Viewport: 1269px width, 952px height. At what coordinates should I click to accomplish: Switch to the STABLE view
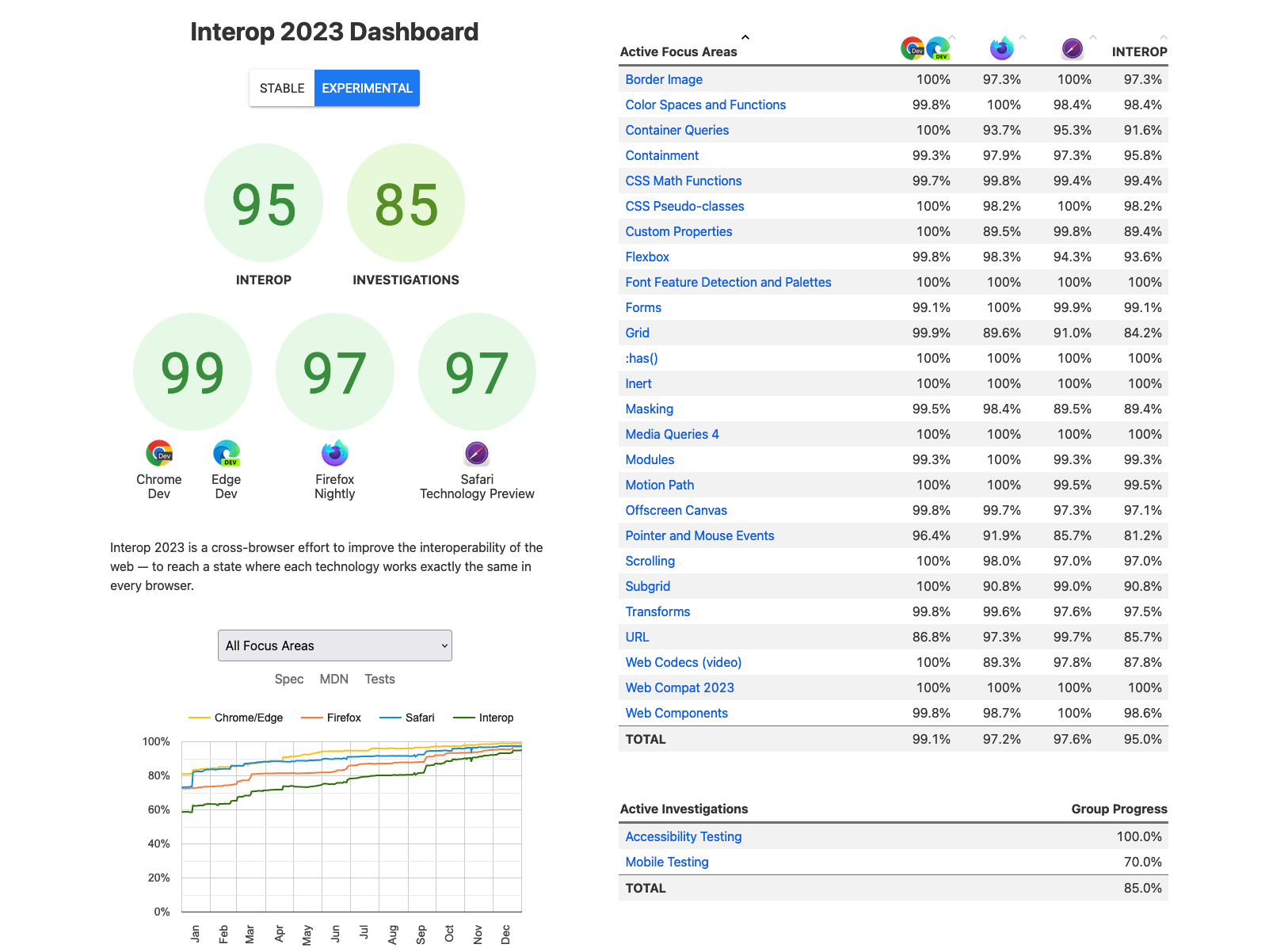[x=281, y=88]
